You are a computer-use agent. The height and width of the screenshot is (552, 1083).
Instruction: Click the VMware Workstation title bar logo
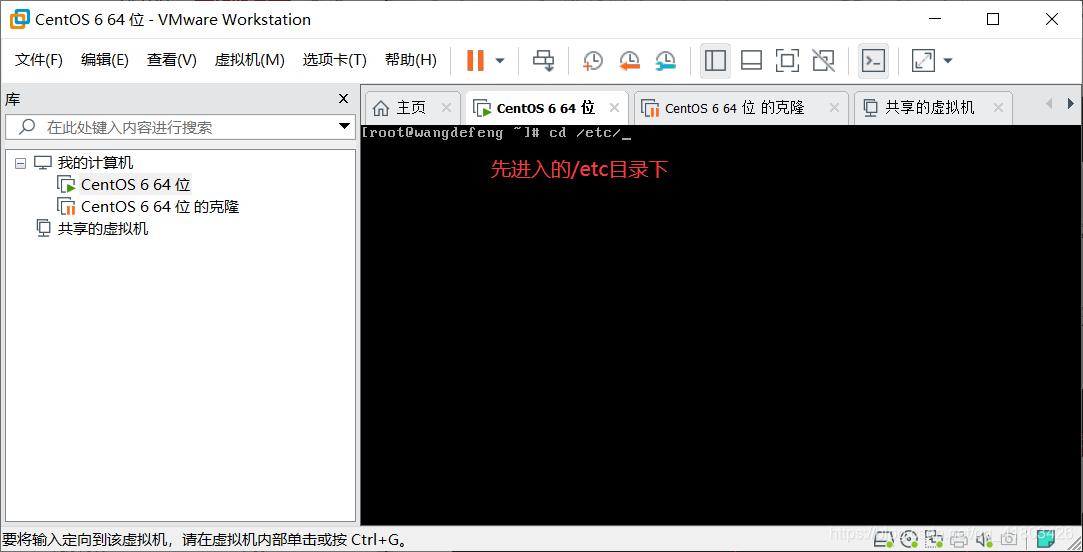(x=19, y=19)
